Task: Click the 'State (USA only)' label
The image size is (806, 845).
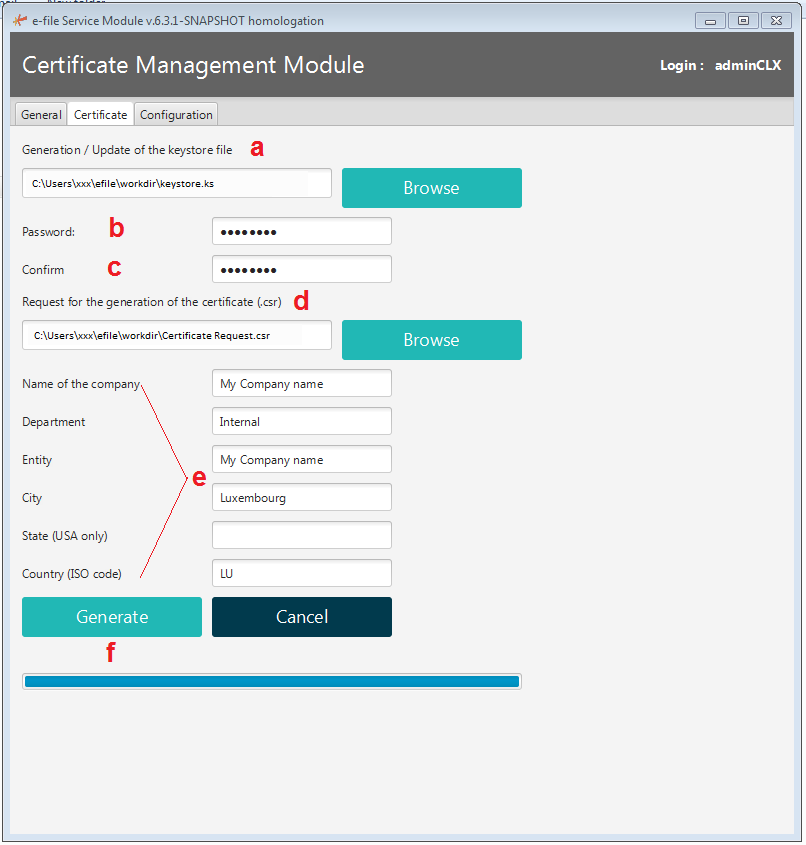Action: click(65, 536)
